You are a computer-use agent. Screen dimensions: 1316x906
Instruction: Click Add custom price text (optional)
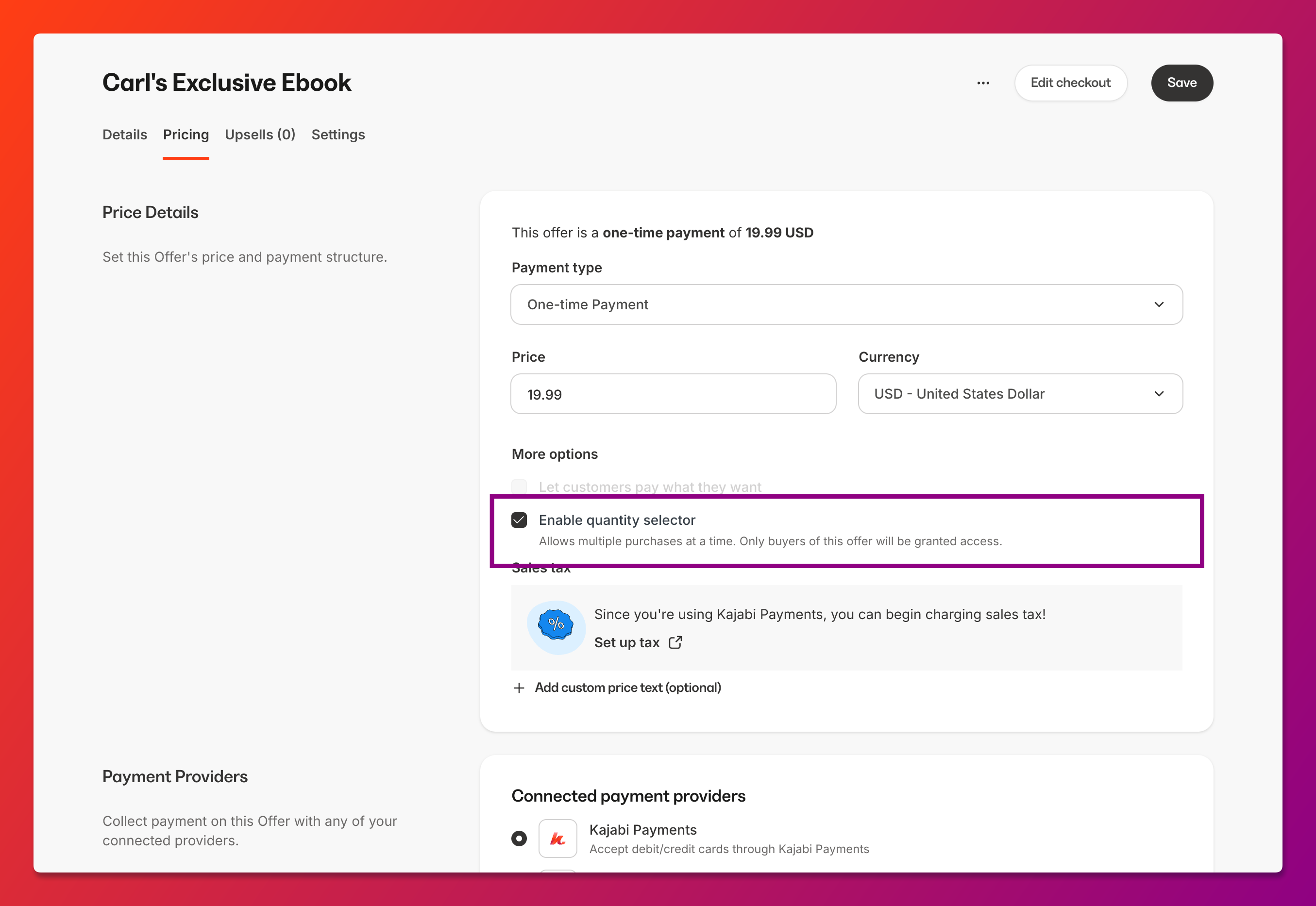point(627,688)
